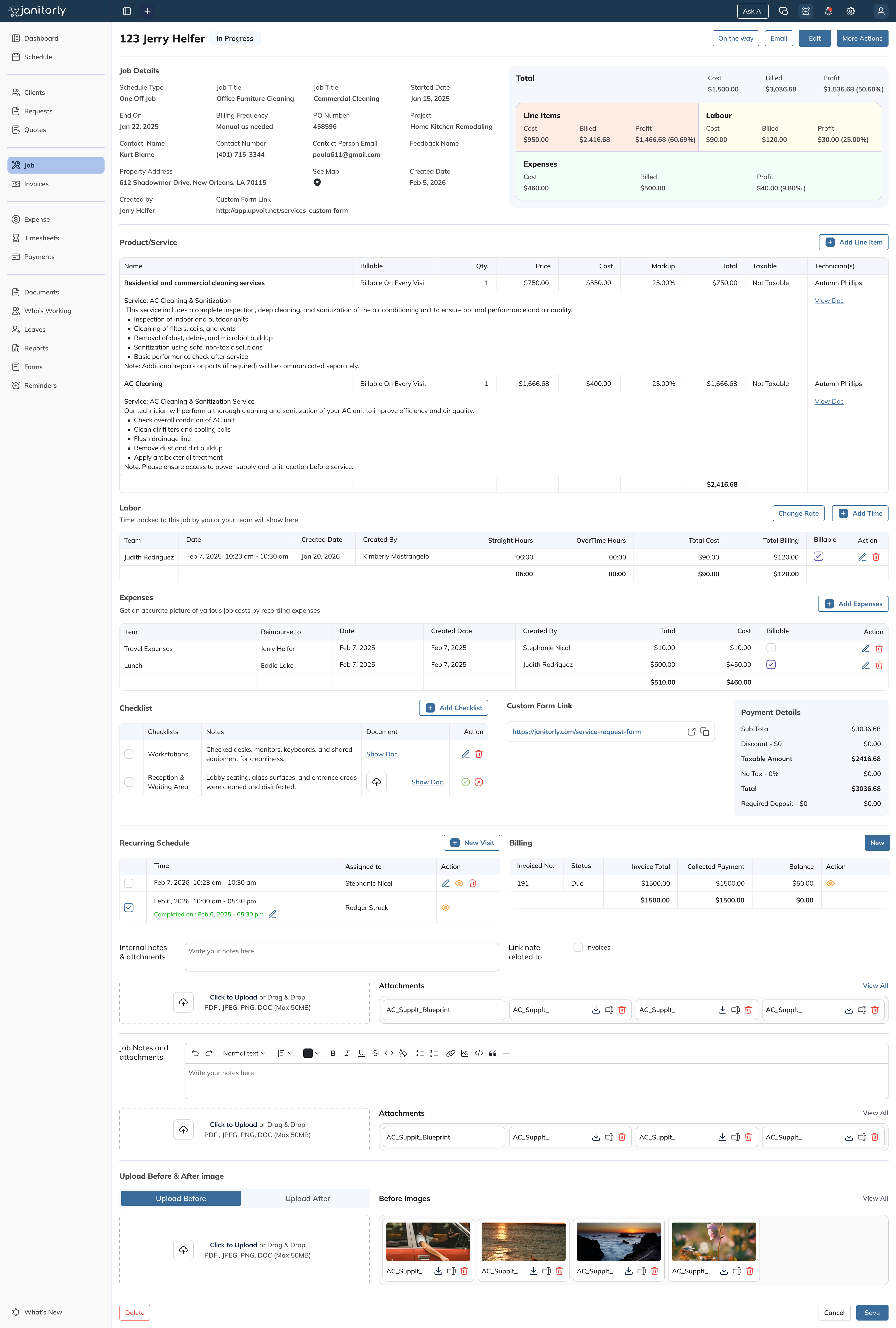The width and height of the screenshot is (896, 1328).
Task: Click the plus icon in the top bar
Action: coord(147,11)
